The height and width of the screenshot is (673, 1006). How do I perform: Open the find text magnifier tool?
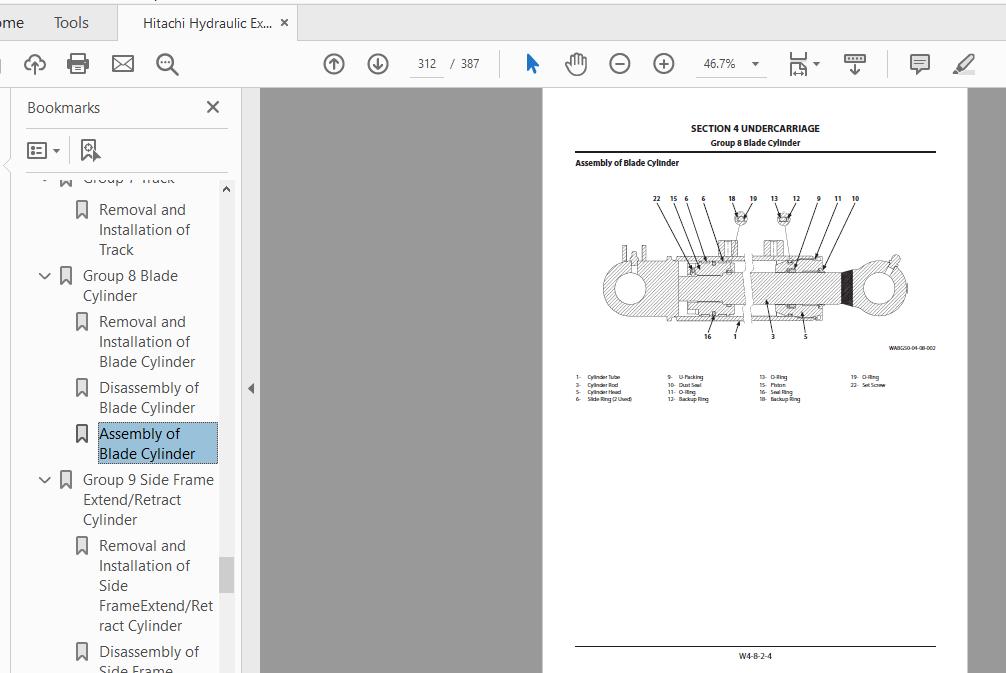[167, 64]
